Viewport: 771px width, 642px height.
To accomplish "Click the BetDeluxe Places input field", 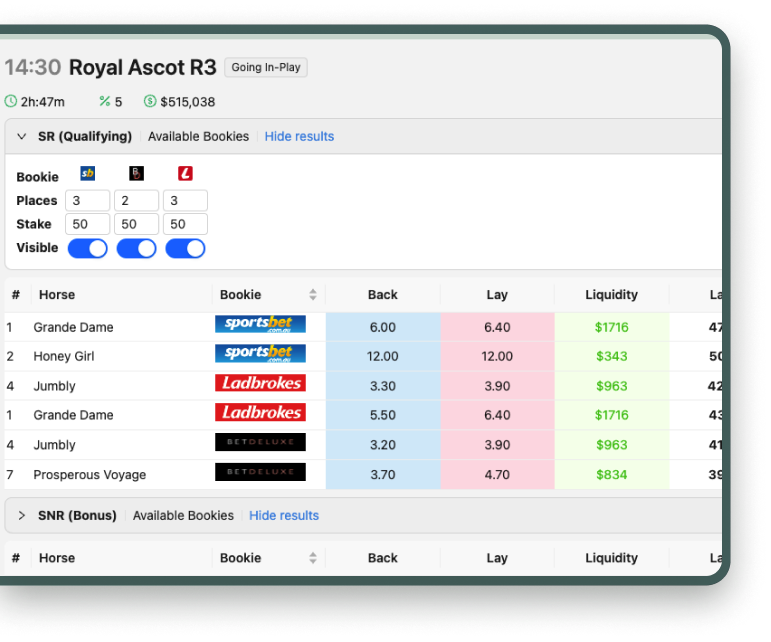I will (x=136, y=201).
